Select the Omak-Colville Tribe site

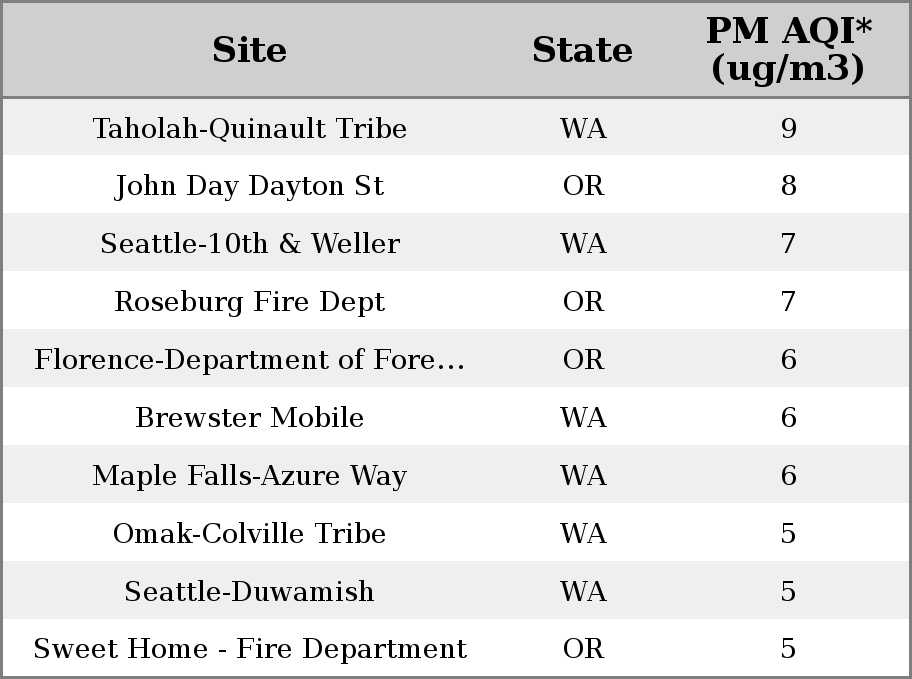(250, 533)
